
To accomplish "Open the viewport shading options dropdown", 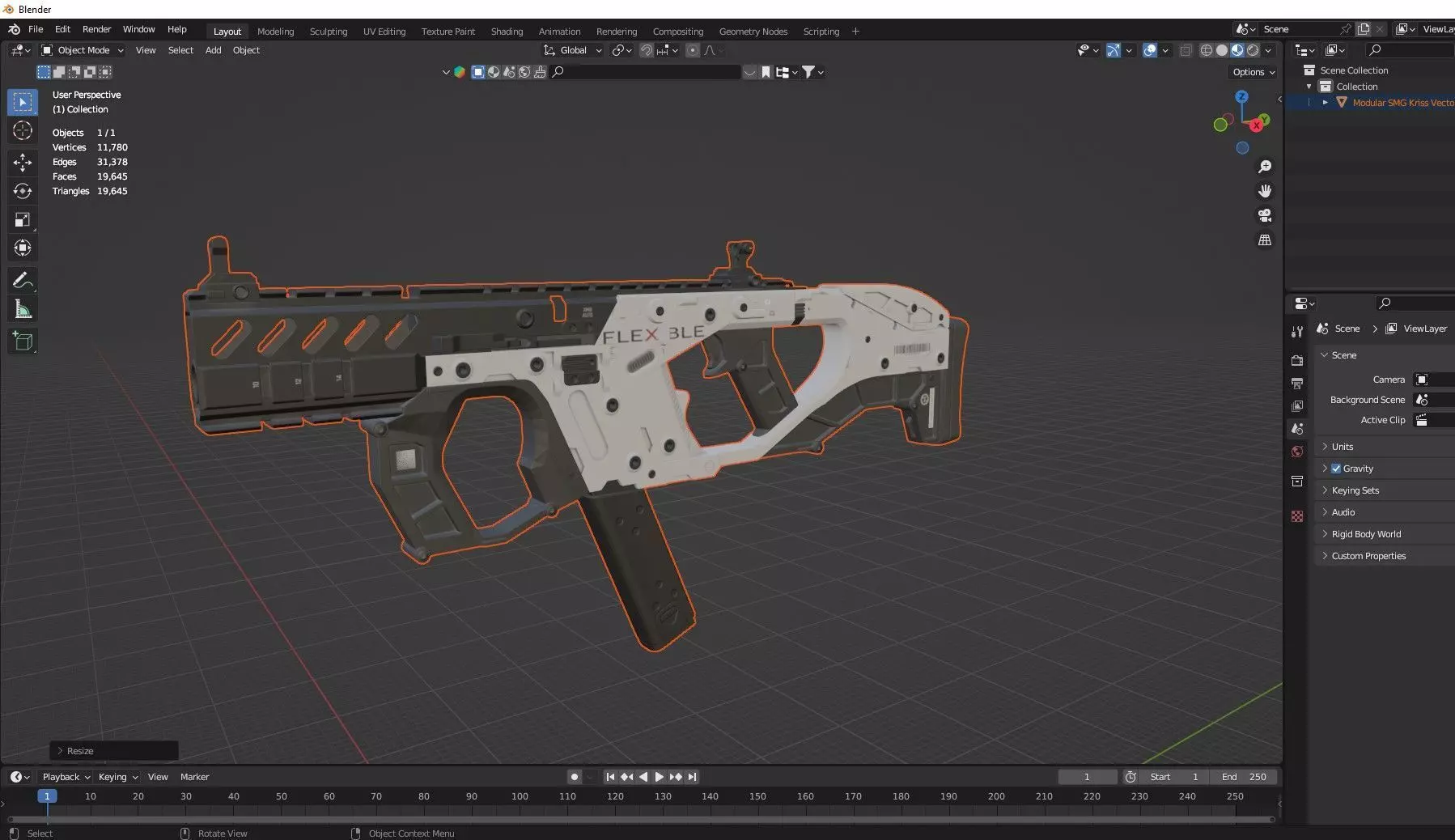I will pos(1268,50).
